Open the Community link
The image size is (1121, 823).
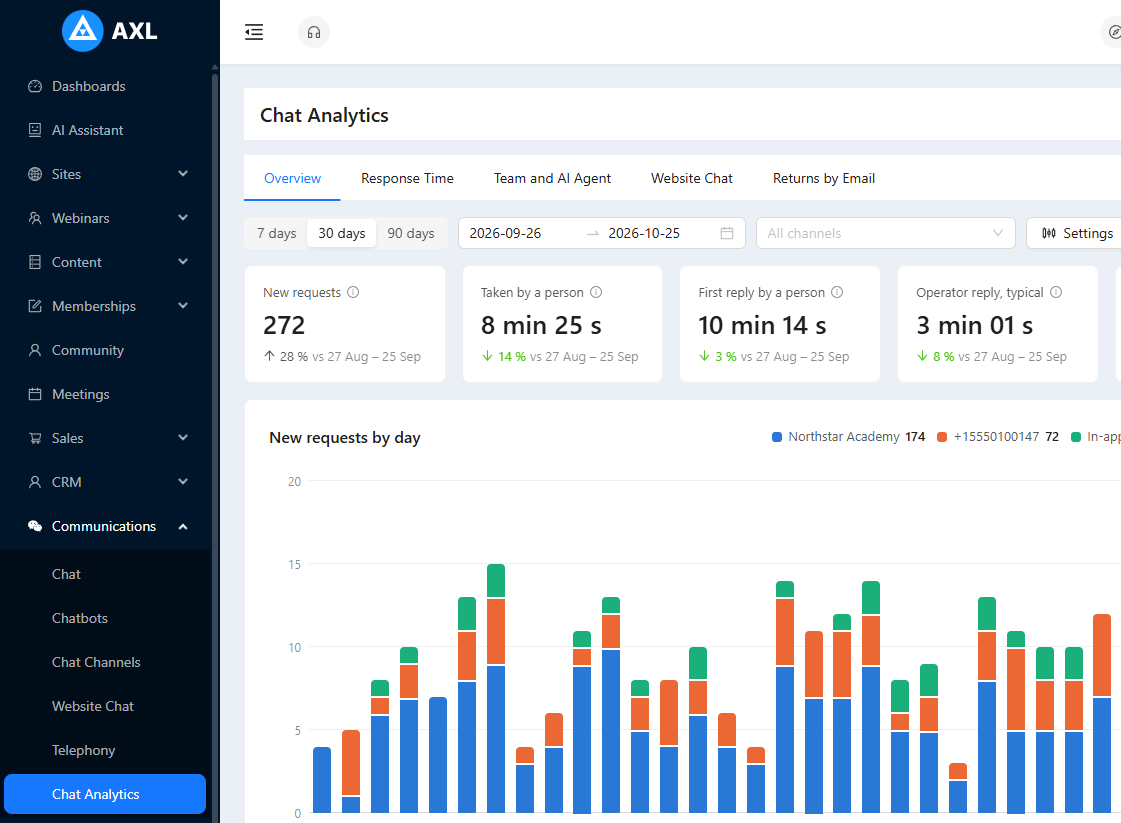pyautogui.click(x=88, y=350)
